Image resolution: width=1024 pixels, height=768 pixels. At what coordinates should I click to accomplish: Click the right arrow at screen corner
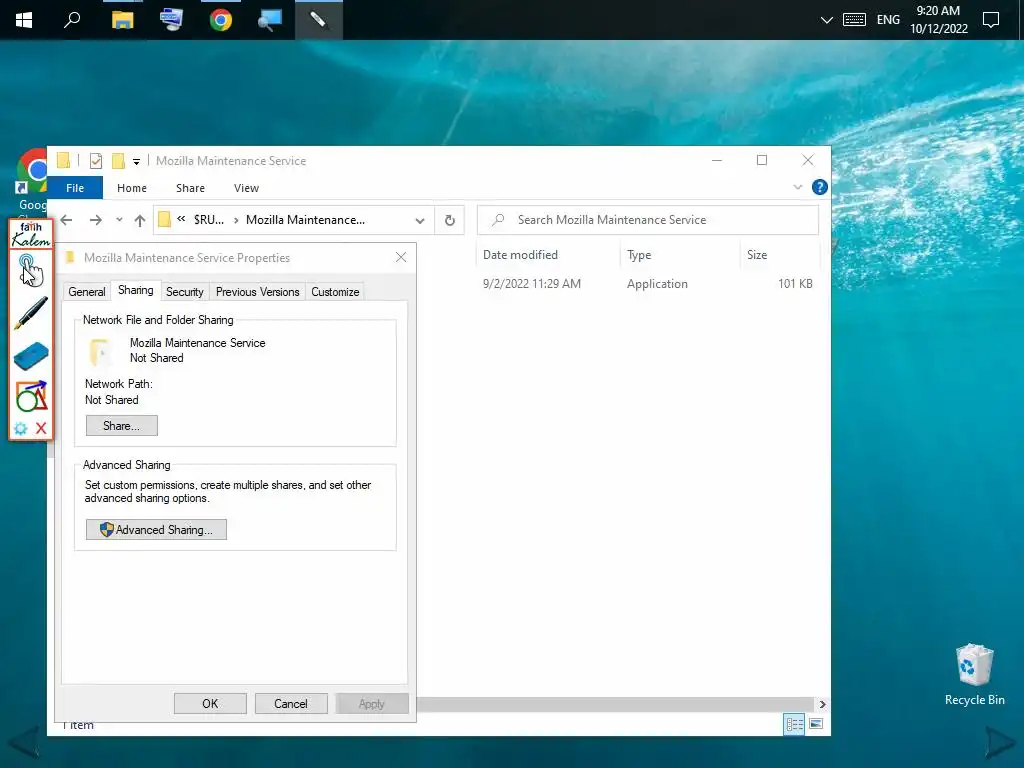[1000, 744]
